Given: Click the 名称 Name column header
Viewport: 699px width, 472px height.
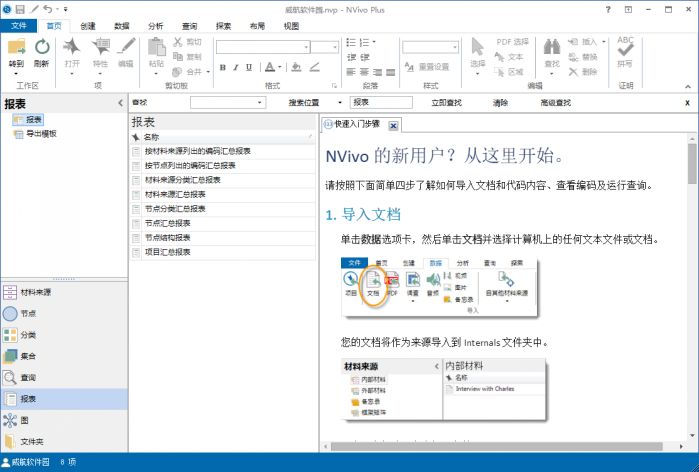Looking at the screenshot, I should 228,137.
